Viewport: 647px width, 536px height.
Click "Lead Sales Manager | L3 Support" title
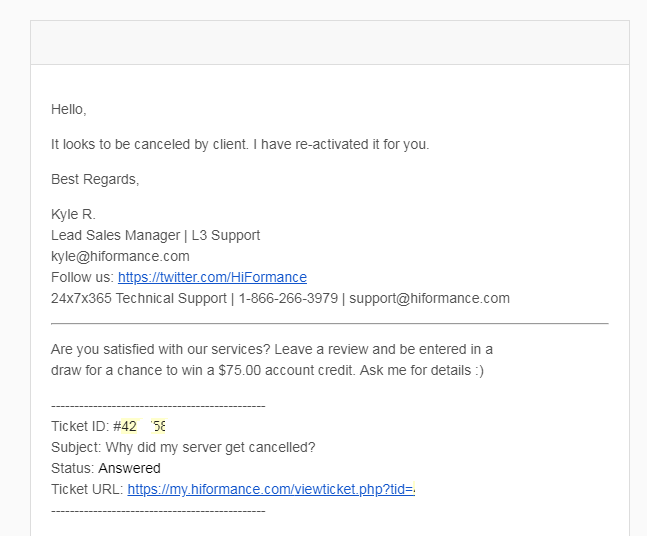[x=156, y=235]
